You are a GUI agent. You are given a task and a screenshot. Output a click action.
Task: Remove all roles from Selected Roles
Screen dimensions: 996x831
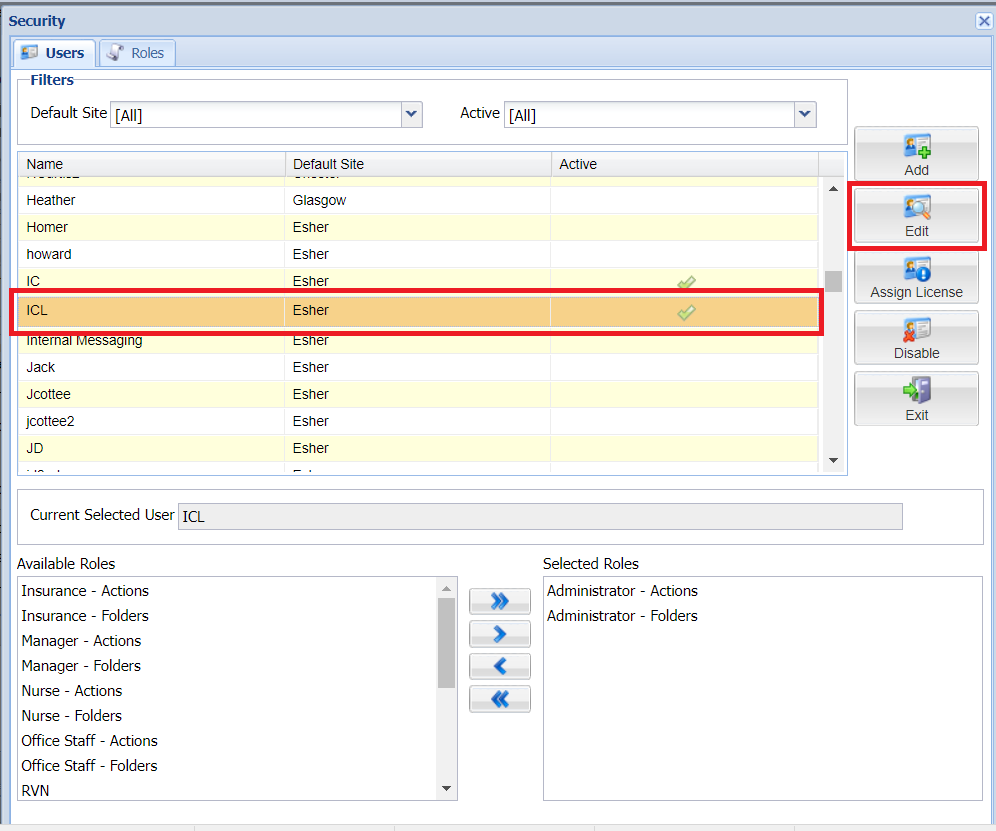[x=500, y=699]
